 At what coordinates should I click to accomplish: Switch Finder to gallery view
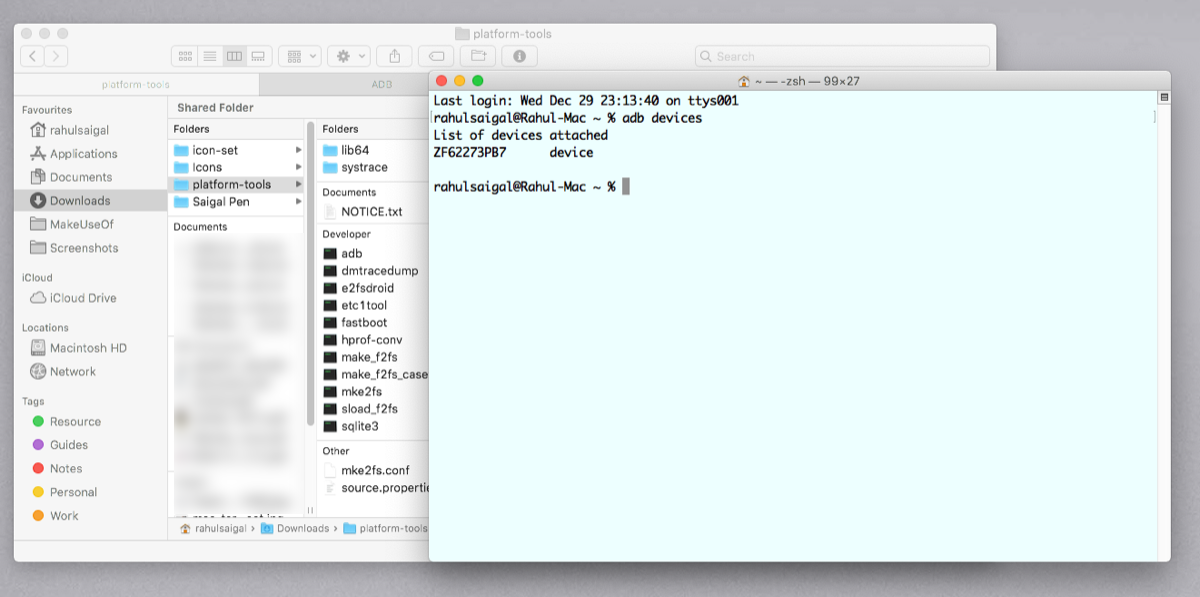tap(257, 56)
